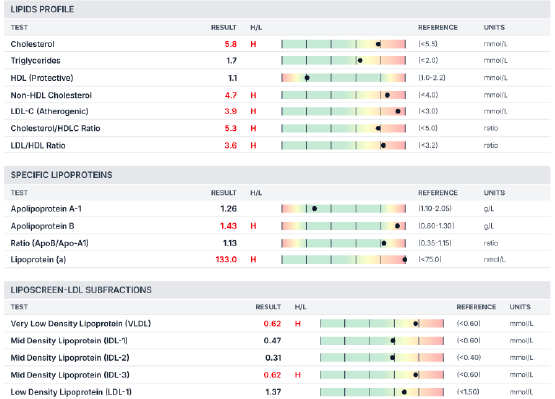The height and width of the screenshot is (399, 555).
Task: Click the Cholesterol reference (<5.5)
Action: (428, 44)
